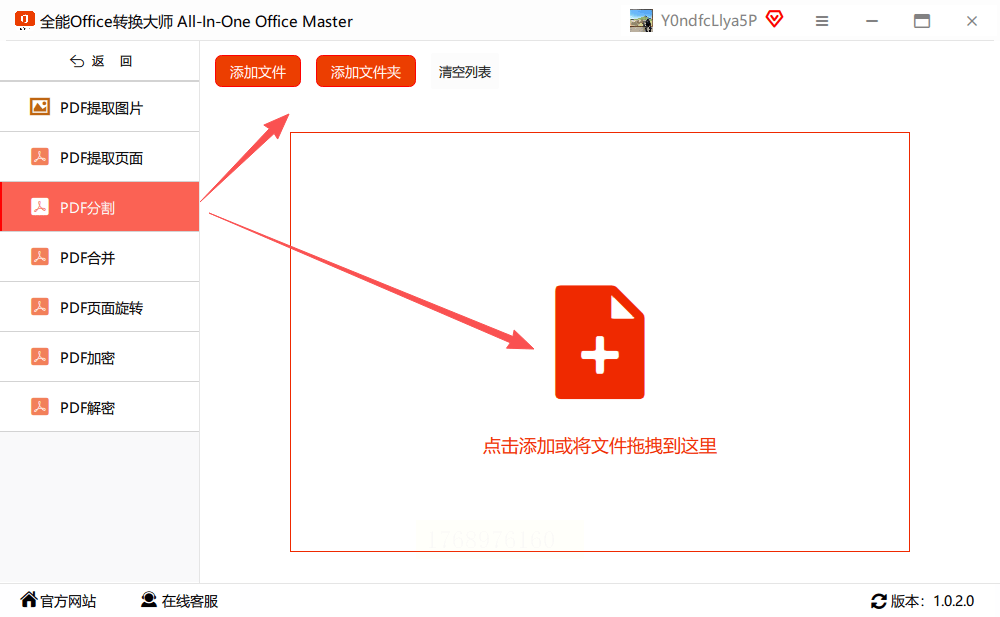Click the PDF页面旋转 icon

point(40,307)
